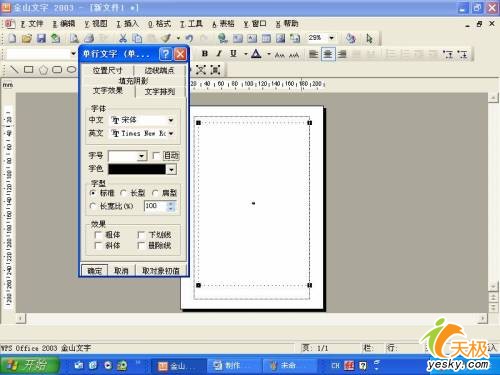Image resolution: width=500 pixels, height=375 pixels.
Task: Click the Format Painter brush icon
Action: (x=166, y=38)
